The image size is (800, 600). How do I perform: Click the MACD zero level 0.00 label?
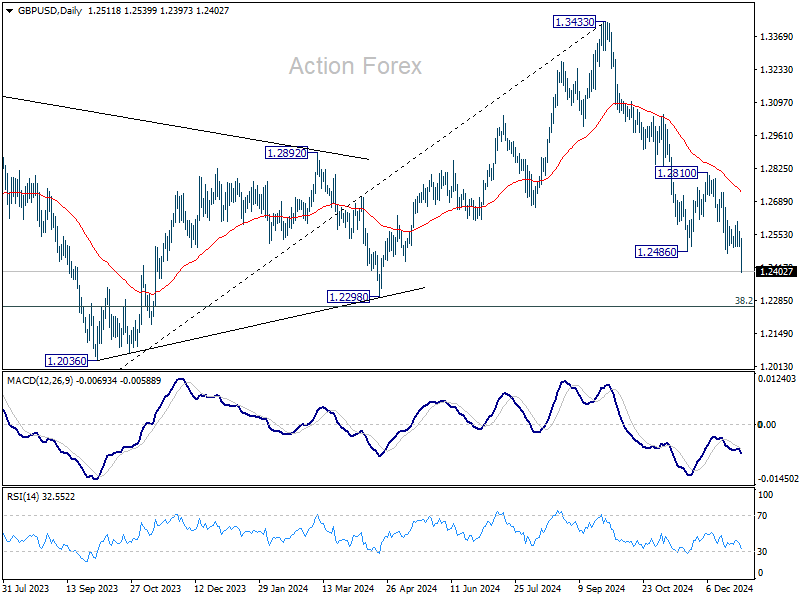coord(767,424)
